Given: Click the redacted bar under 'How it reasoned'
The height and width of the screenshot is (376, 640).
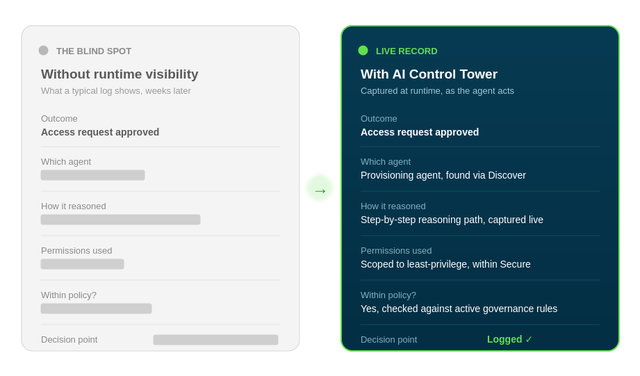Looking at the screenshot, I should (x=120, y=220).
